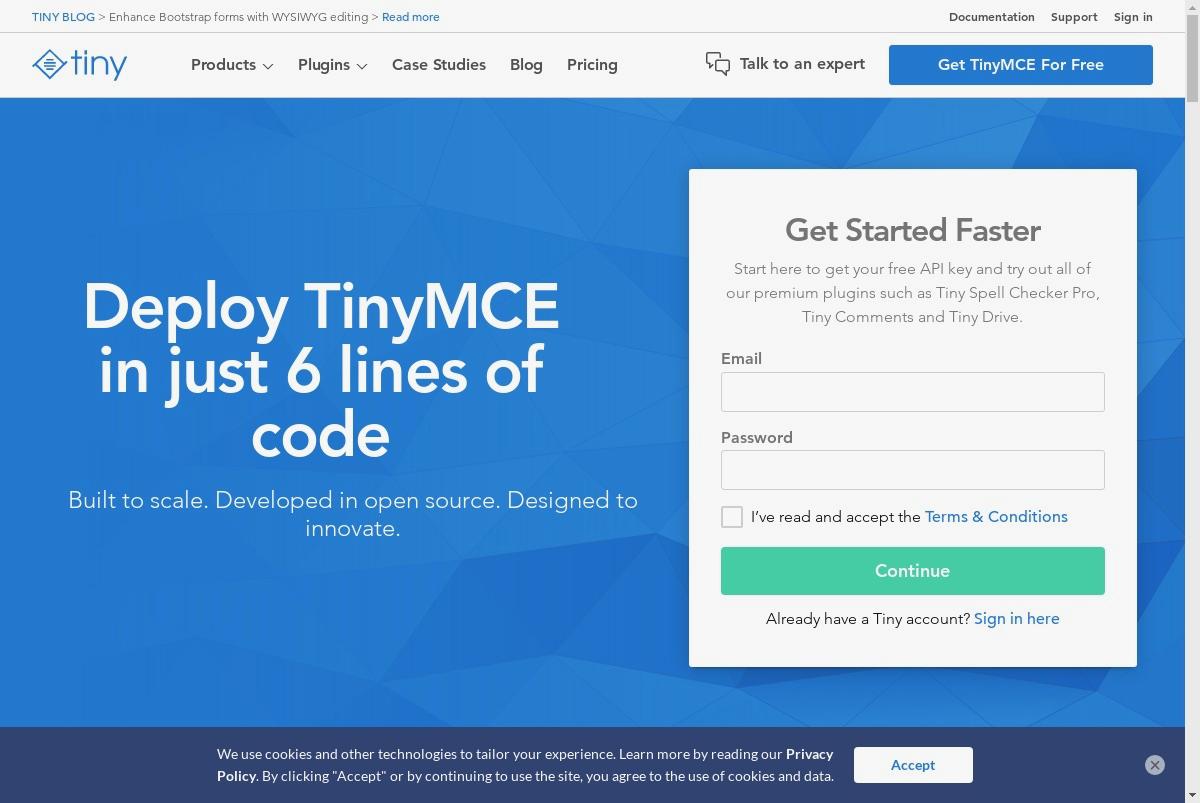The image size is (1200, 803).
Task: Click the Sign in here link
Action: [1017, 619]
